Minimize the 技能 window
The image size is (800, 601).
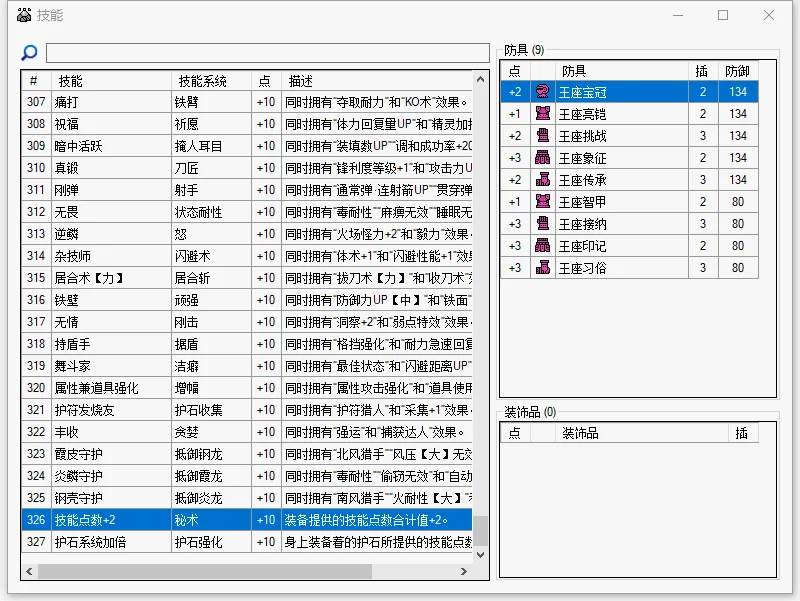(678, 15)
